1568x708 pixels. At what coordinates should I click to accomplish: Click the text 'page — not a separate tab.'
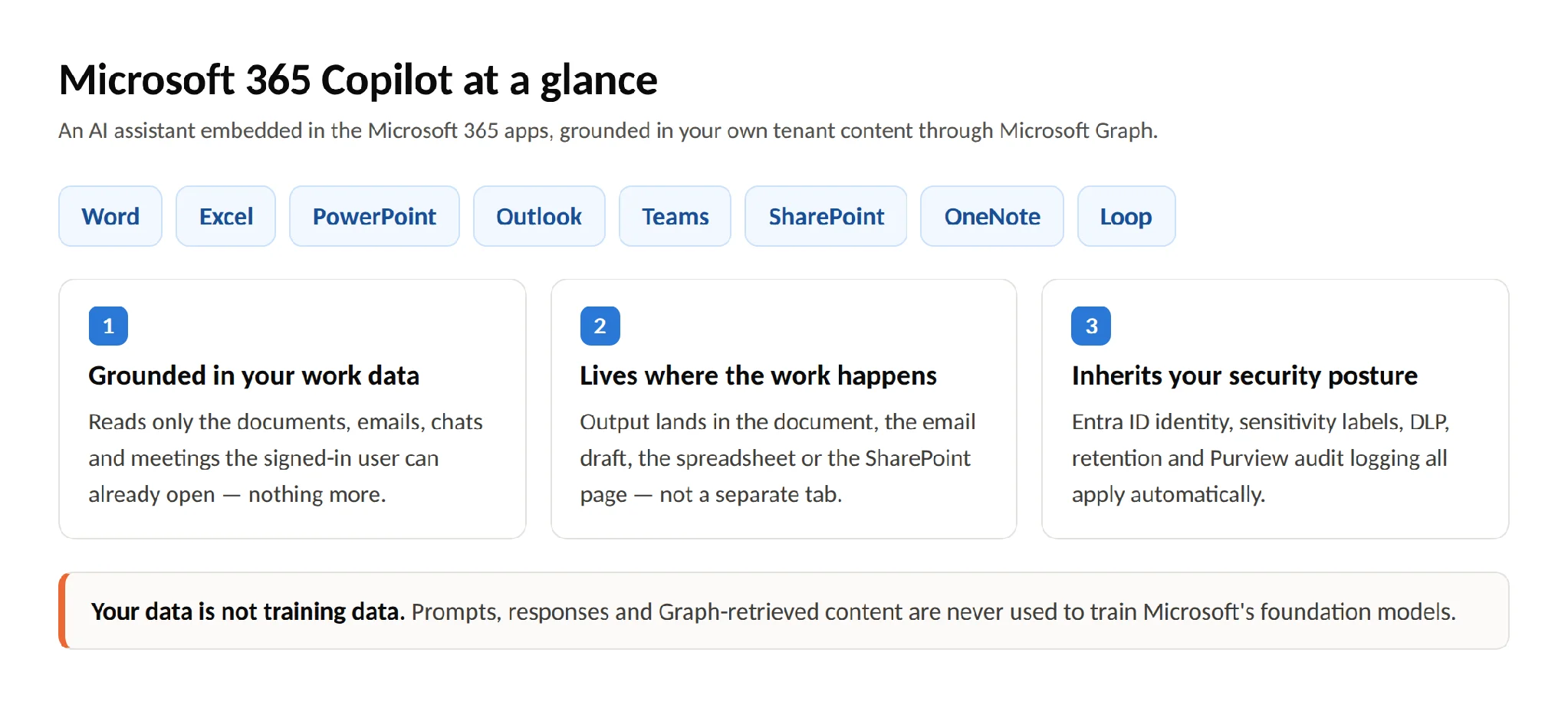pyautogui.click(x=711, y=494)
